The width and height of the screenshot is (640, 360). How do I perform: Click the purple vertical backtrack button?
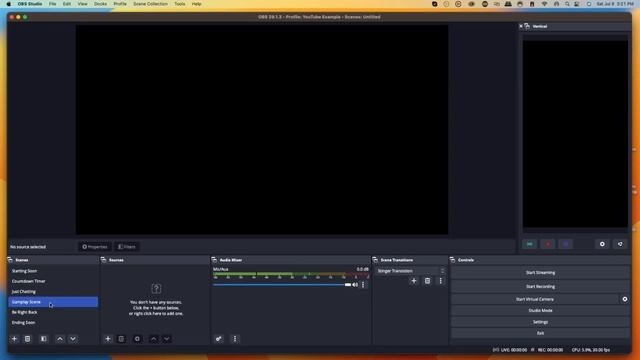566,244
